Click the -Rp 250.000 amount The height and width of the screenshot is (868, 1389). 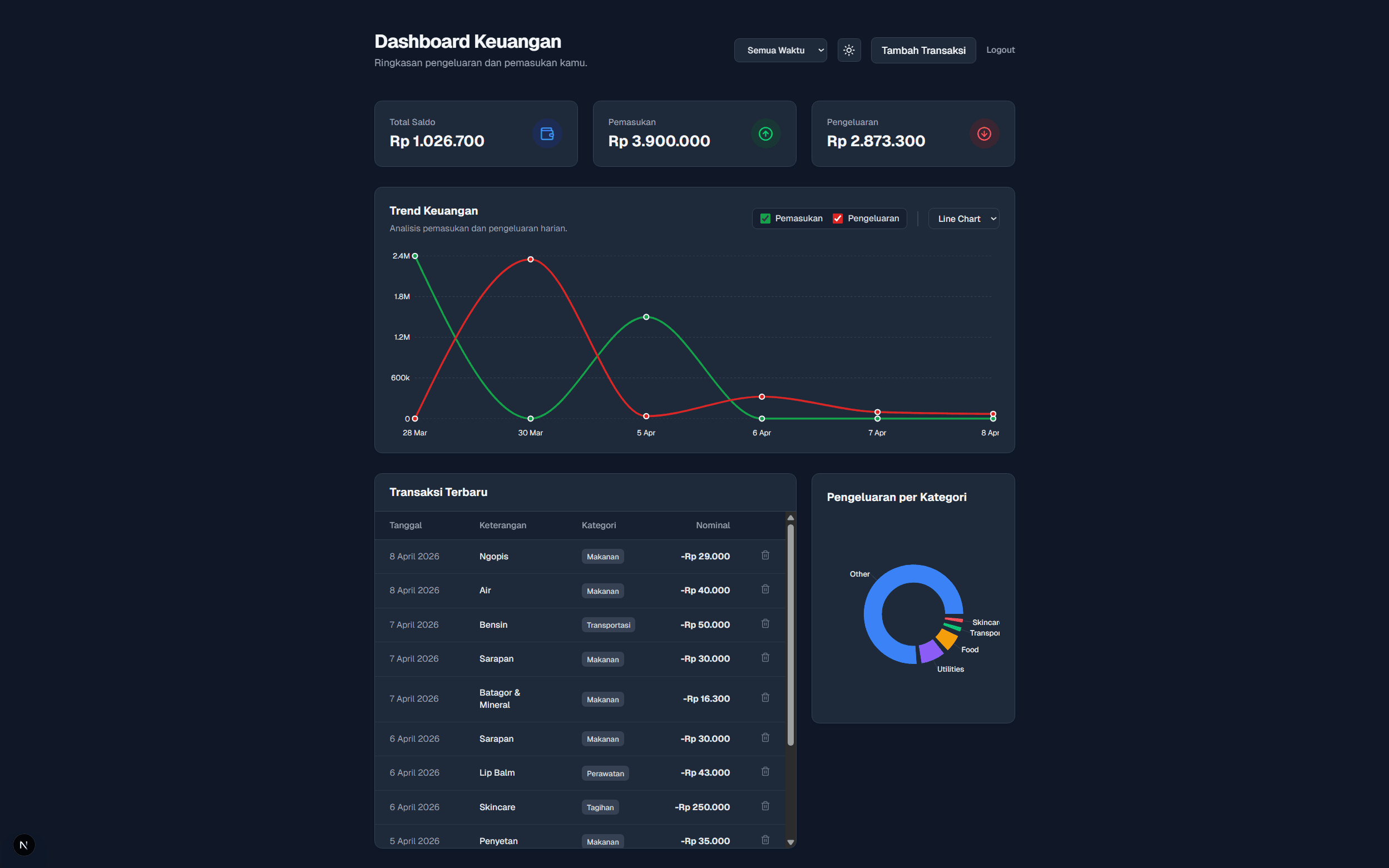pyautogui.click(x=702, y=807)
